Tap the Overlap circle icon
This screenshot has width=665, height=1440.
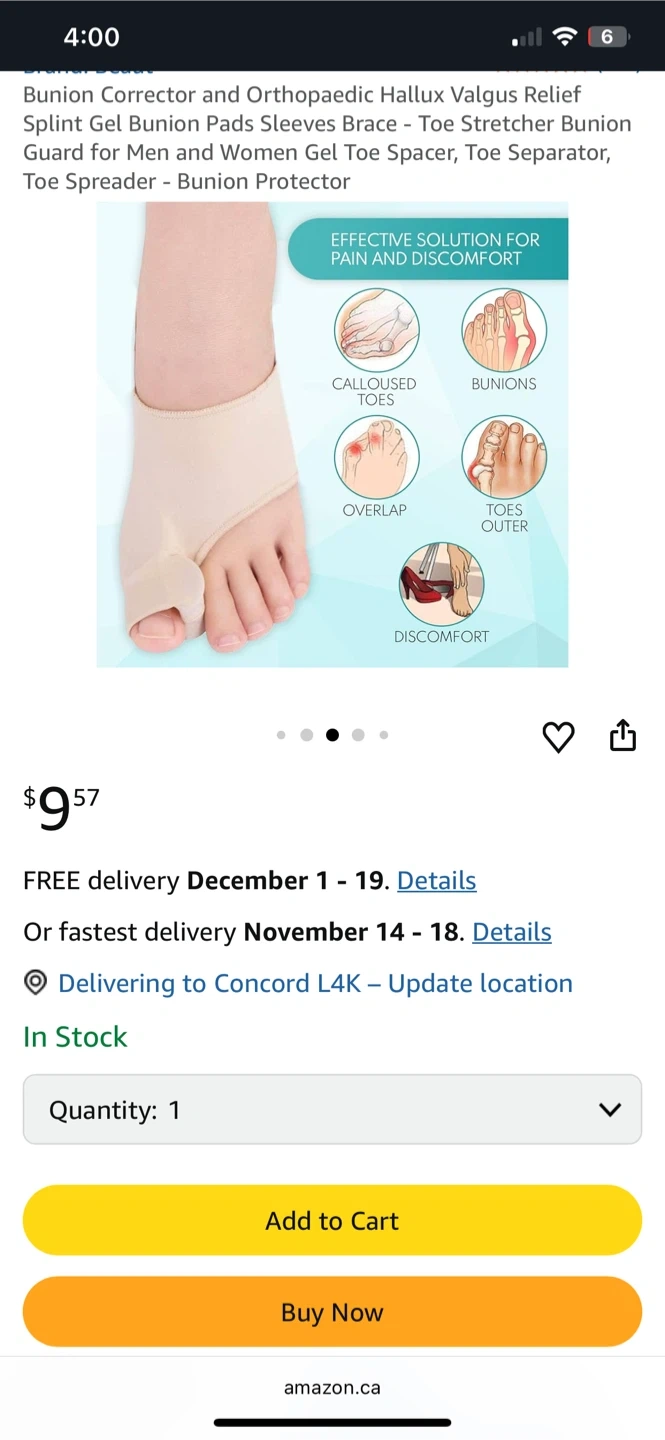[376, 457]
